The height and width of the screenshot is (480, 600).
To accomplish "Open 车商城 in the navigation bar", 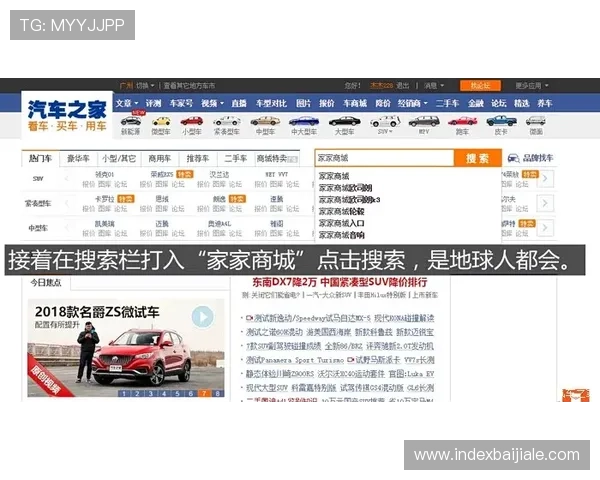I will pos(355,103).
